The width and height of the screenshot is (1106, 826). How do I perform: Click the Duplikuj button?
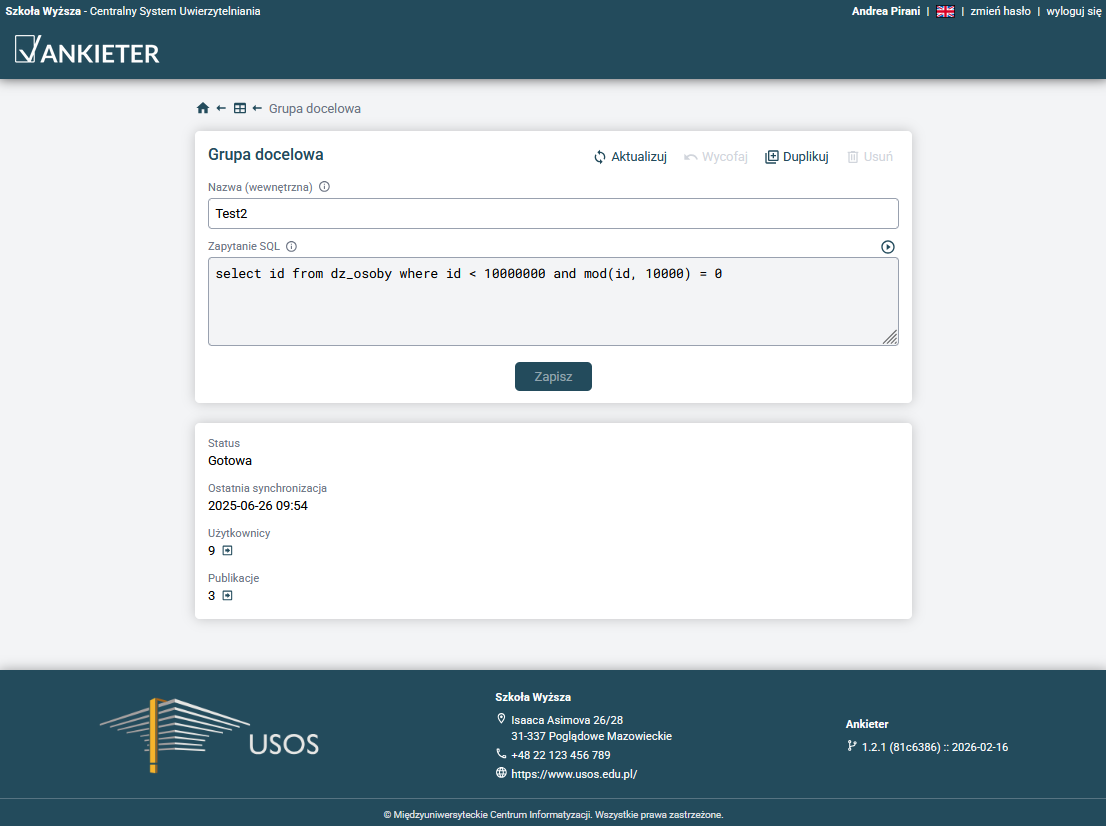click(x=797, y=157)
